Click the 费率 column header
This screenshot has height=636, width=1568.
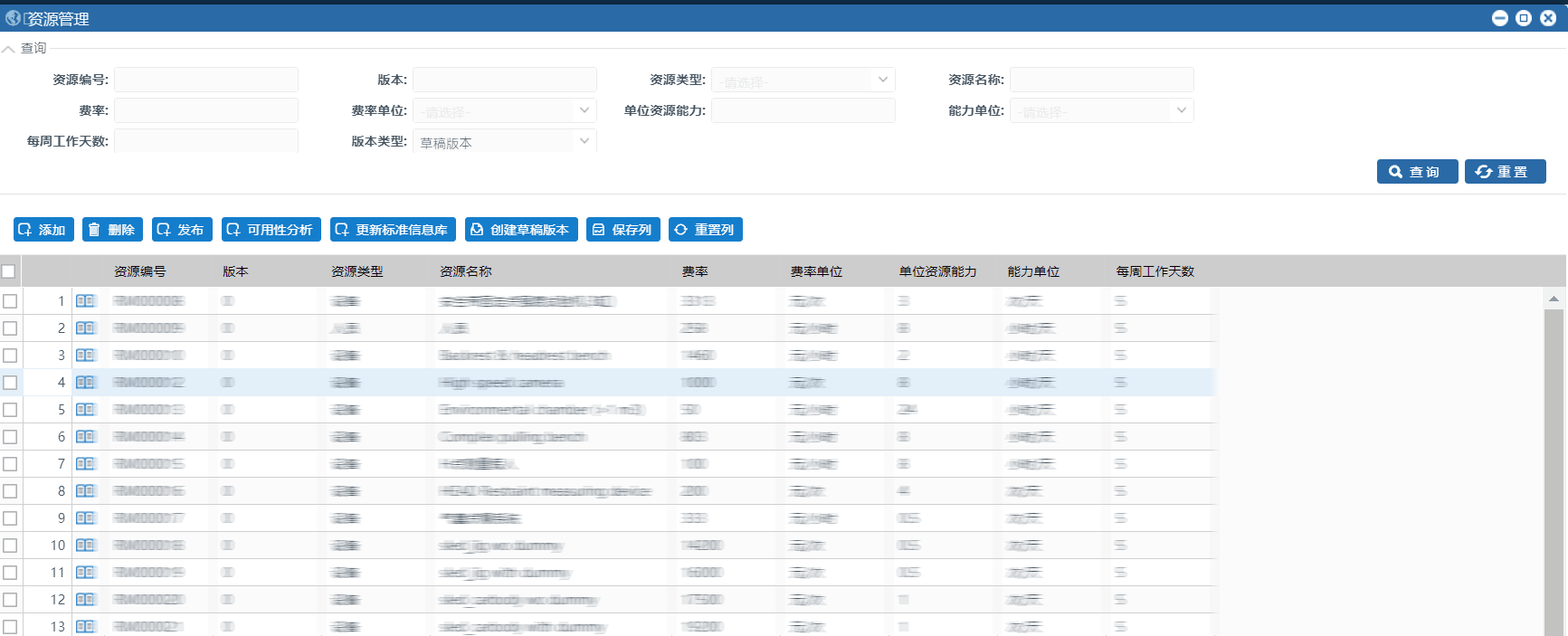[695, 271]
